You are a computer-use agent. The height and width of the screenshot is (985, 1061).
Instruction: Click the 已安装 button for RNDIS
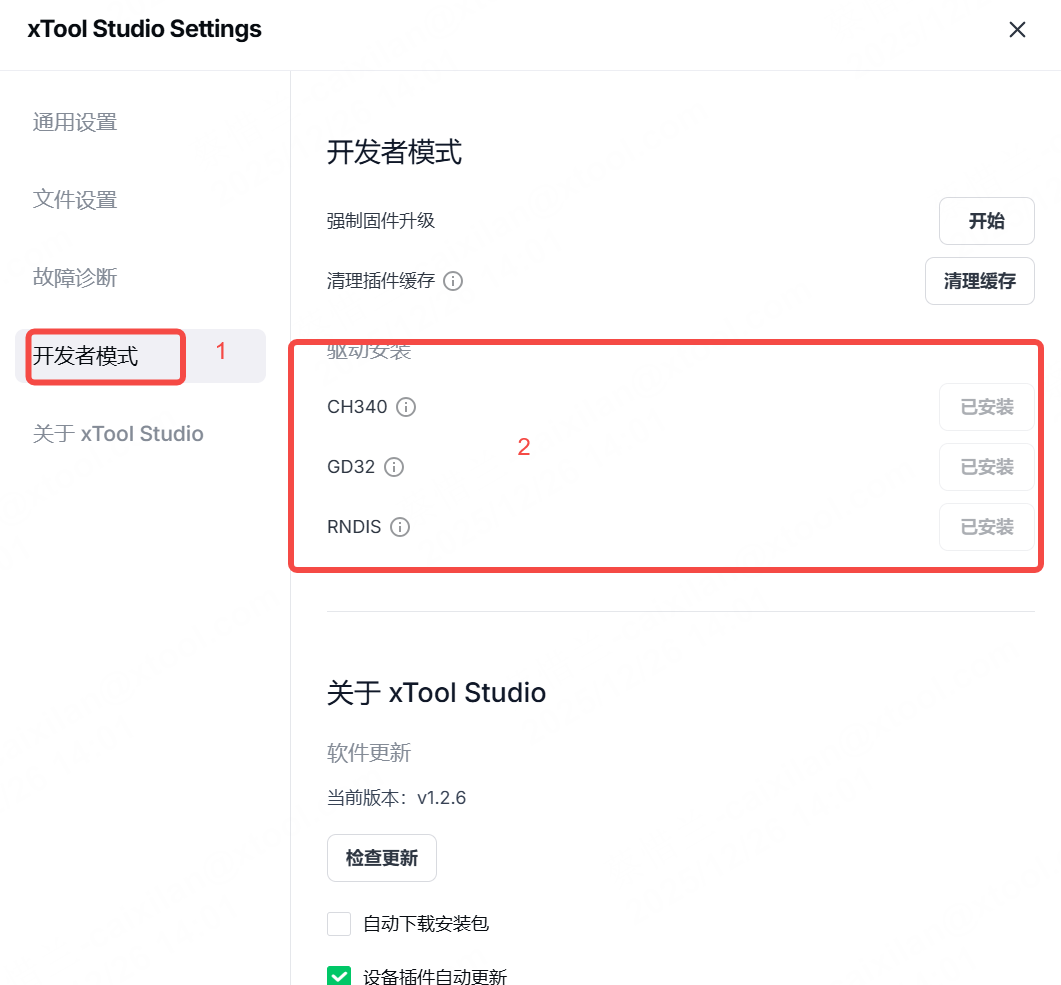point(986,527)
